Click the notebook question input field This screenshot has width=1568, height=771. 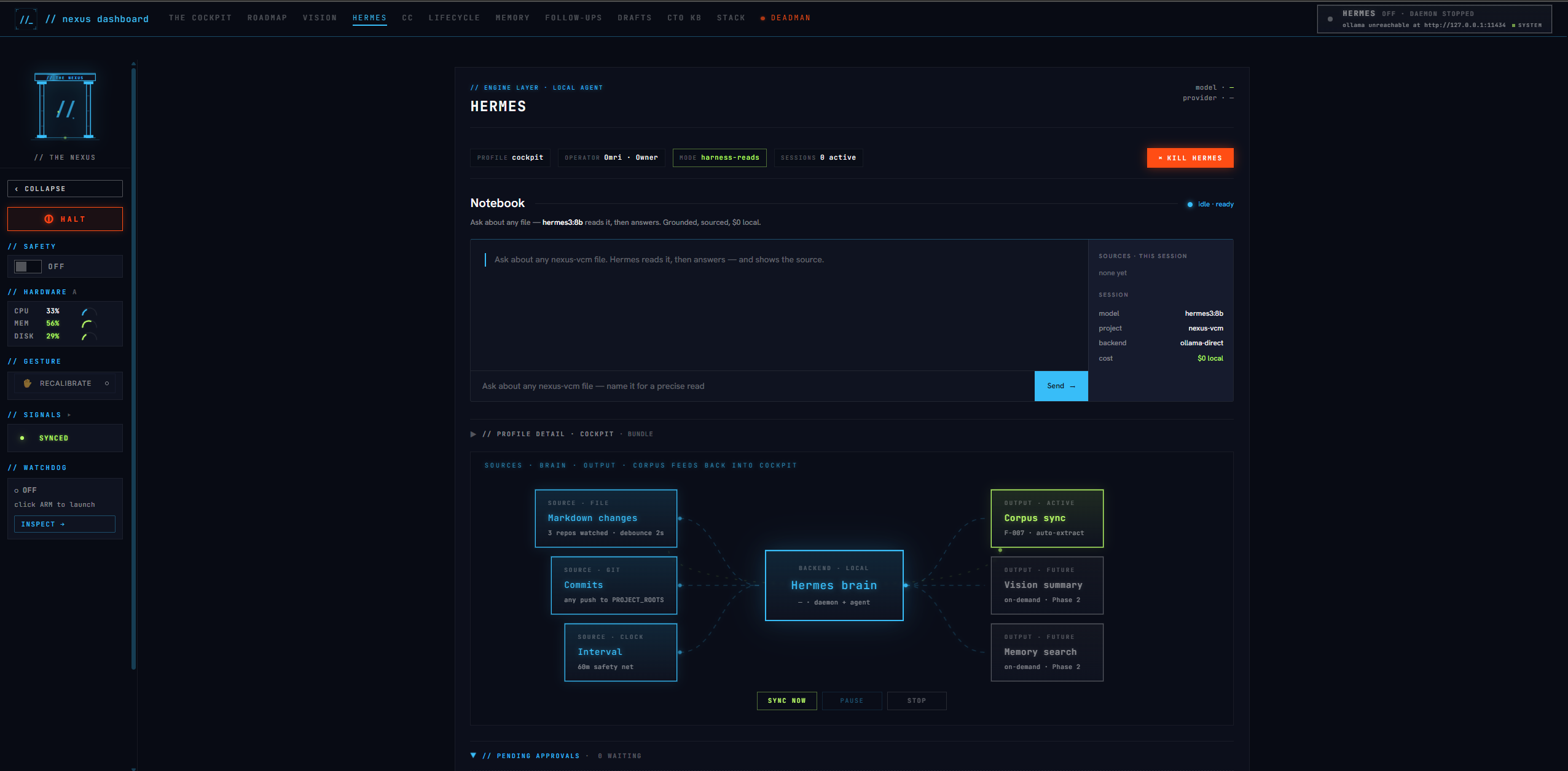coord(752,386)
